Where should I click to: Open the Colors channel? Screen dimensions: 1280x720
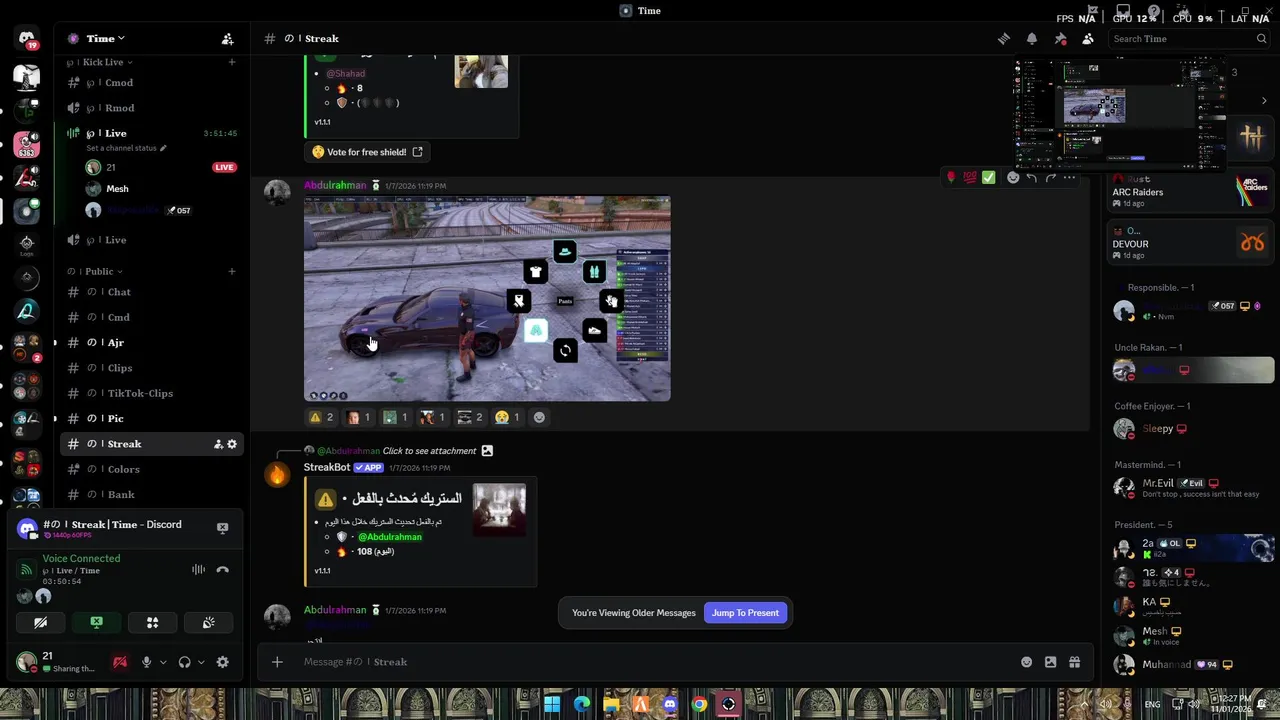point(150,469)
